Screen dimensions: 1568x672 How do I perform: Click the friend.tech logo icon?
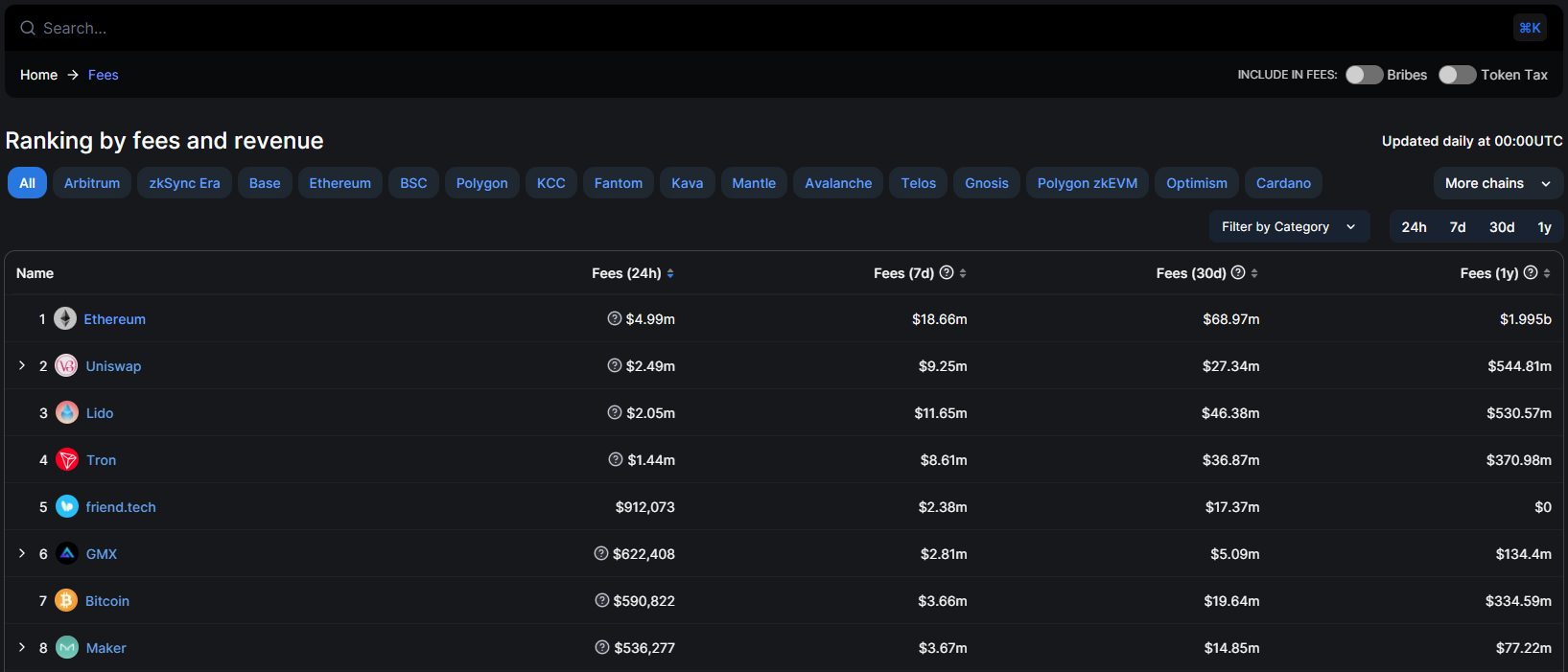[x=67, y=506]
